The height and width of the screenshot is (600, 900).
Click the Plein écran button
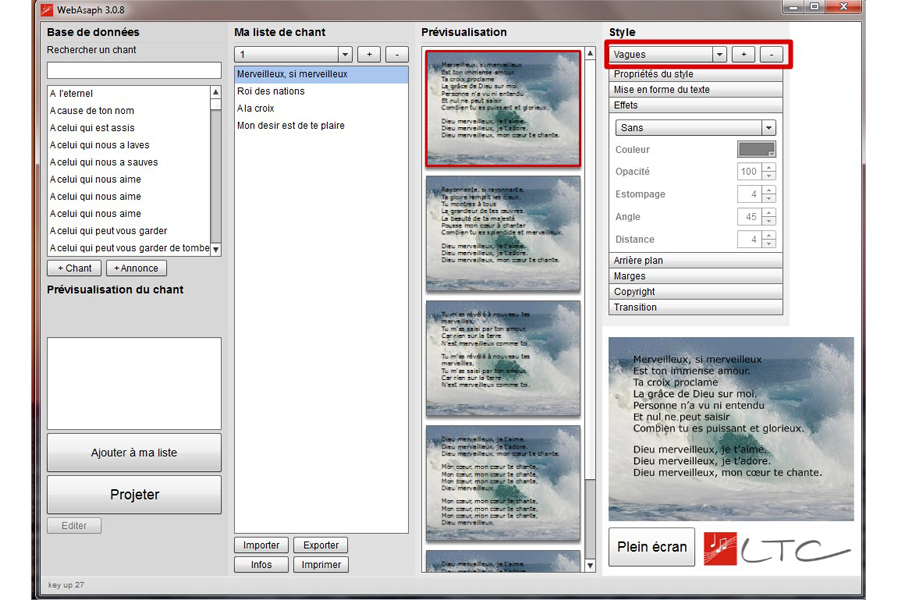point(651,547)
